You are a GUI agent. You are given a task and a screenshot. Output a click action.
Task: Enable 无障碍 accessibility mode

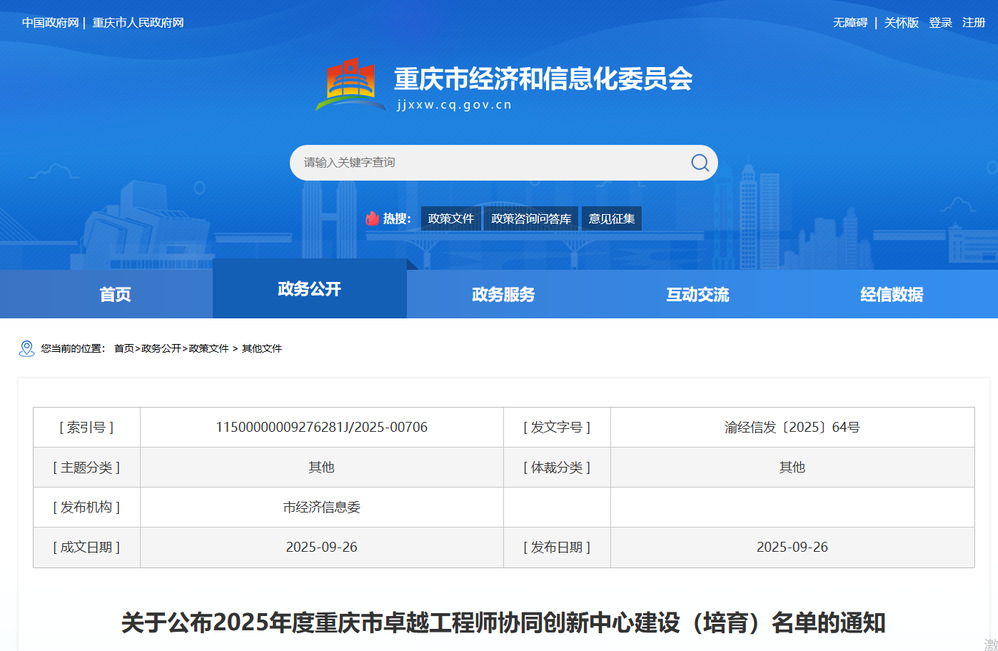pyautogui.click(x=850, y=22)
